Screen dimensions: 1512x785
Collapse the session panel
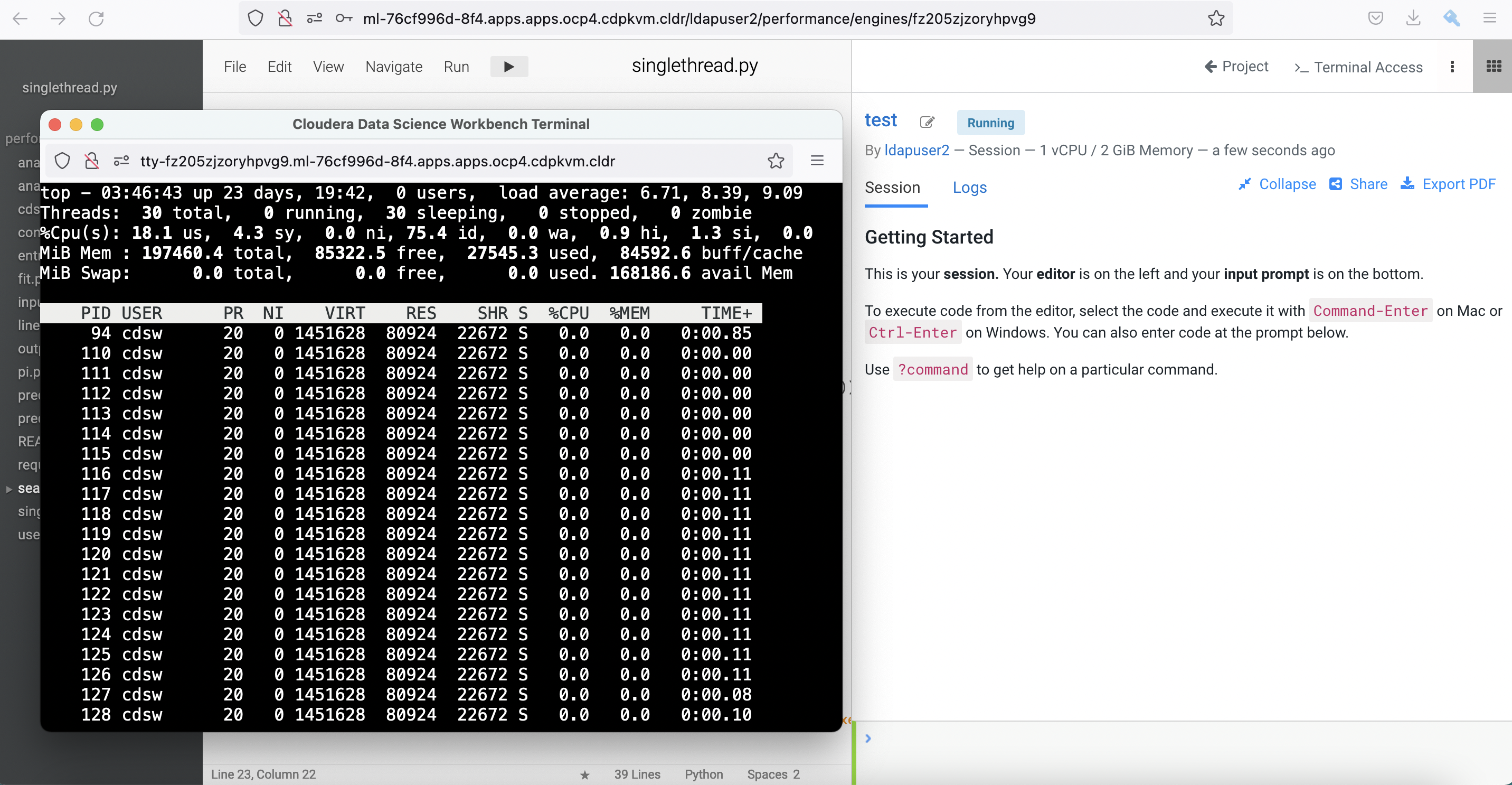[x=1277, y=184]
